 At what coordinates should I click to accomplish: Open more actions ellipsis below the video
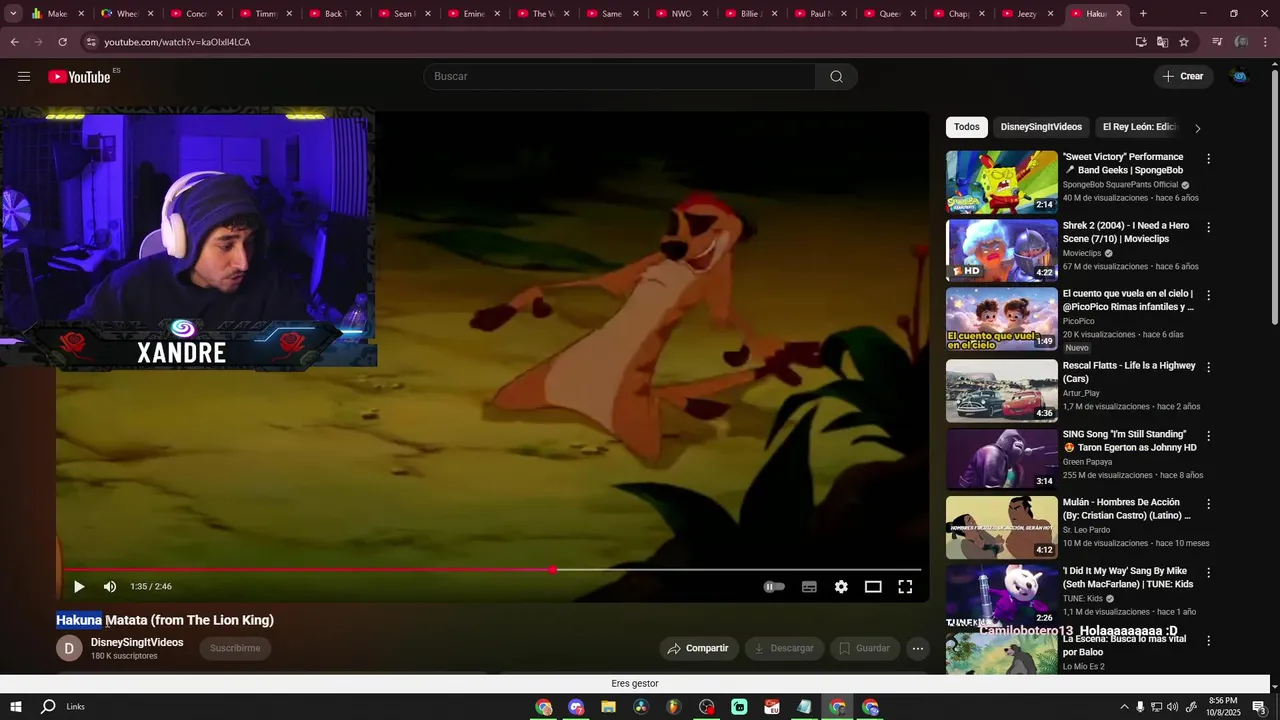pyautogui.click(x=917, y=648)
